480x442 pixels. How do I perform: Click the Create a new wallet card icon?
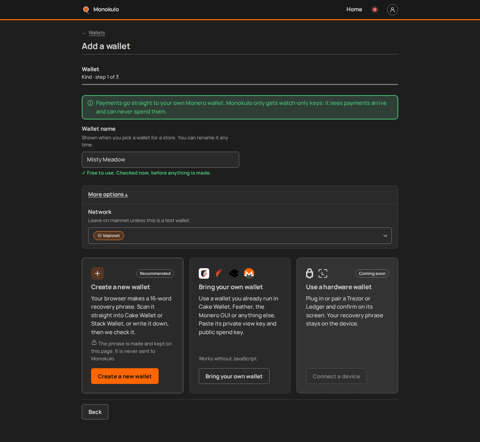point(97,273)
